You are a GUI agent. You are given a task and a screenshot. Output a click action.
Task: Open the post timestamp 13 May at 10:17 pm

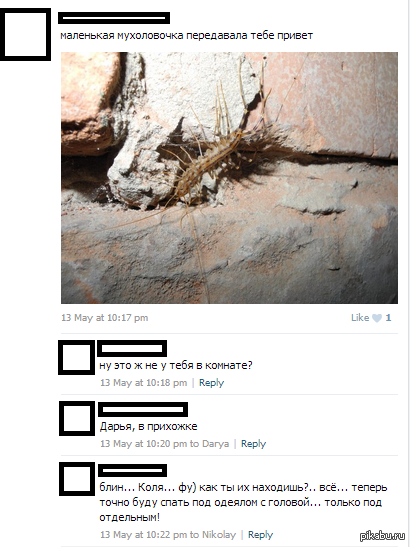(105, 318)
